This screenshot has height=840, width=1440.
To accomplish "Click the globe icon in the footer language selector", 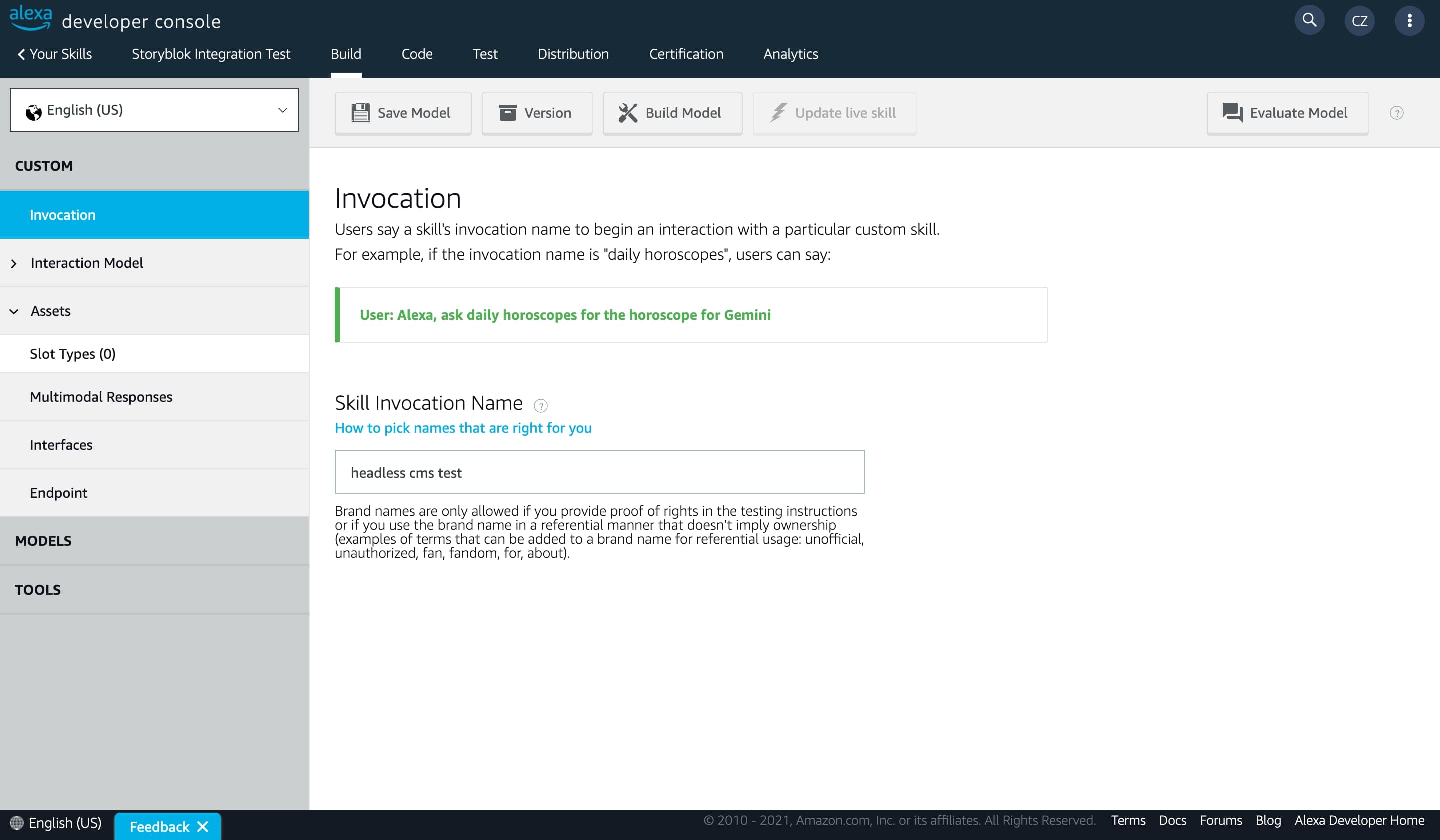I will point(16,823).
